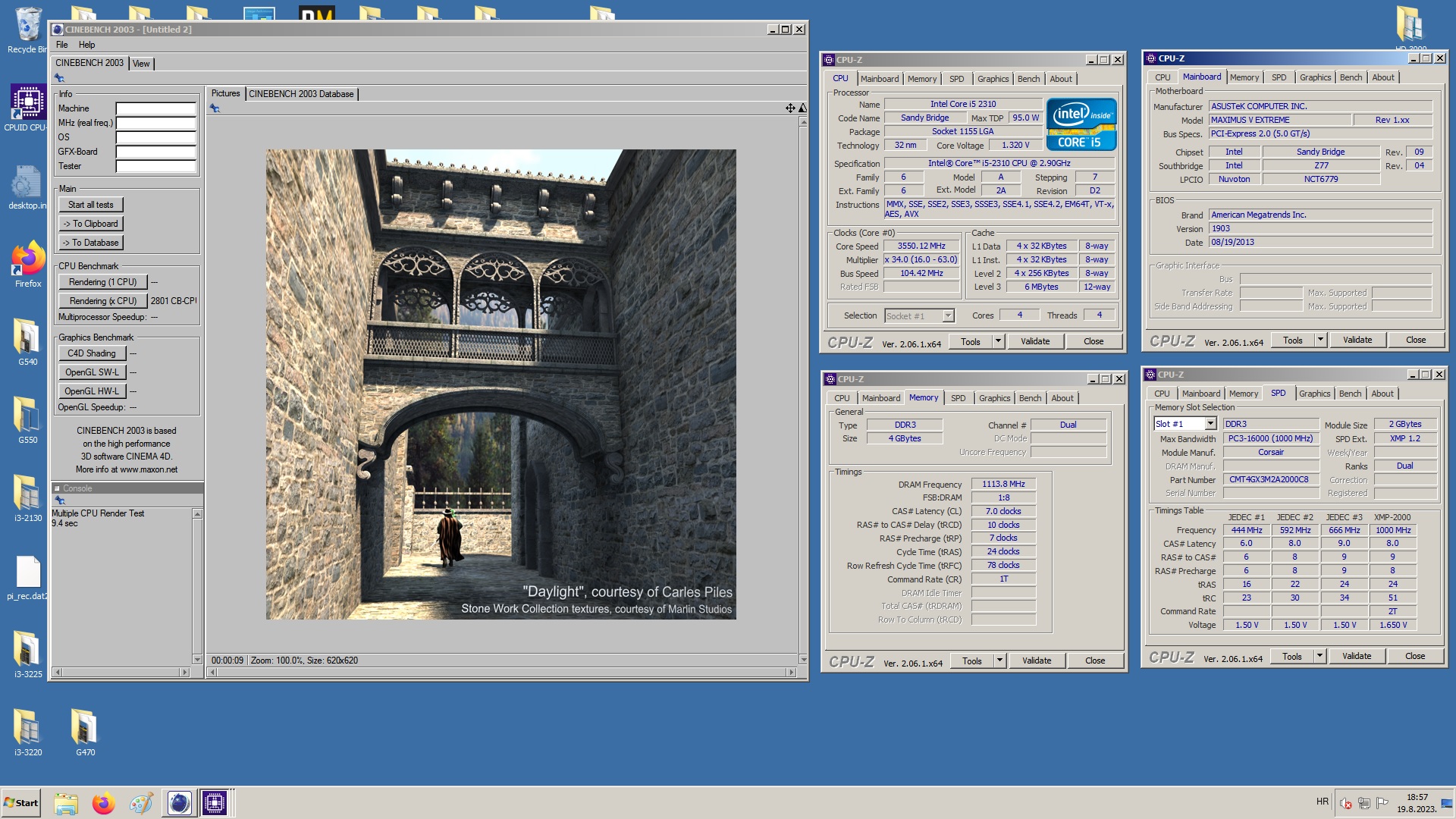The width and height of the screenshot is (1456, 819).
Task: Switch to View tab in CINEBENCH
Action: click(141, 64)
